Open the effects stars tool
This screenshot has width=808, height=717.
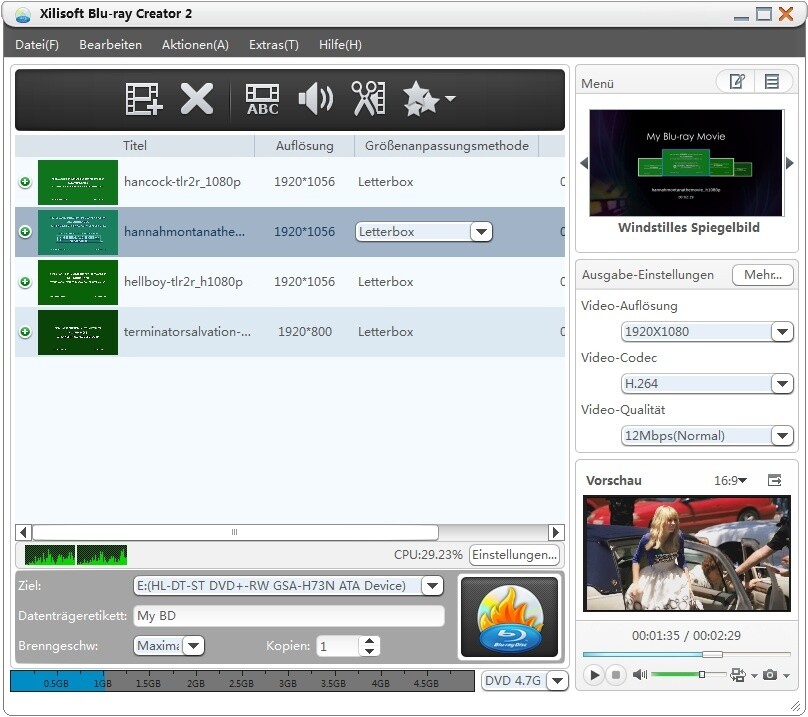pyautogui.click(x=420, y=98)
